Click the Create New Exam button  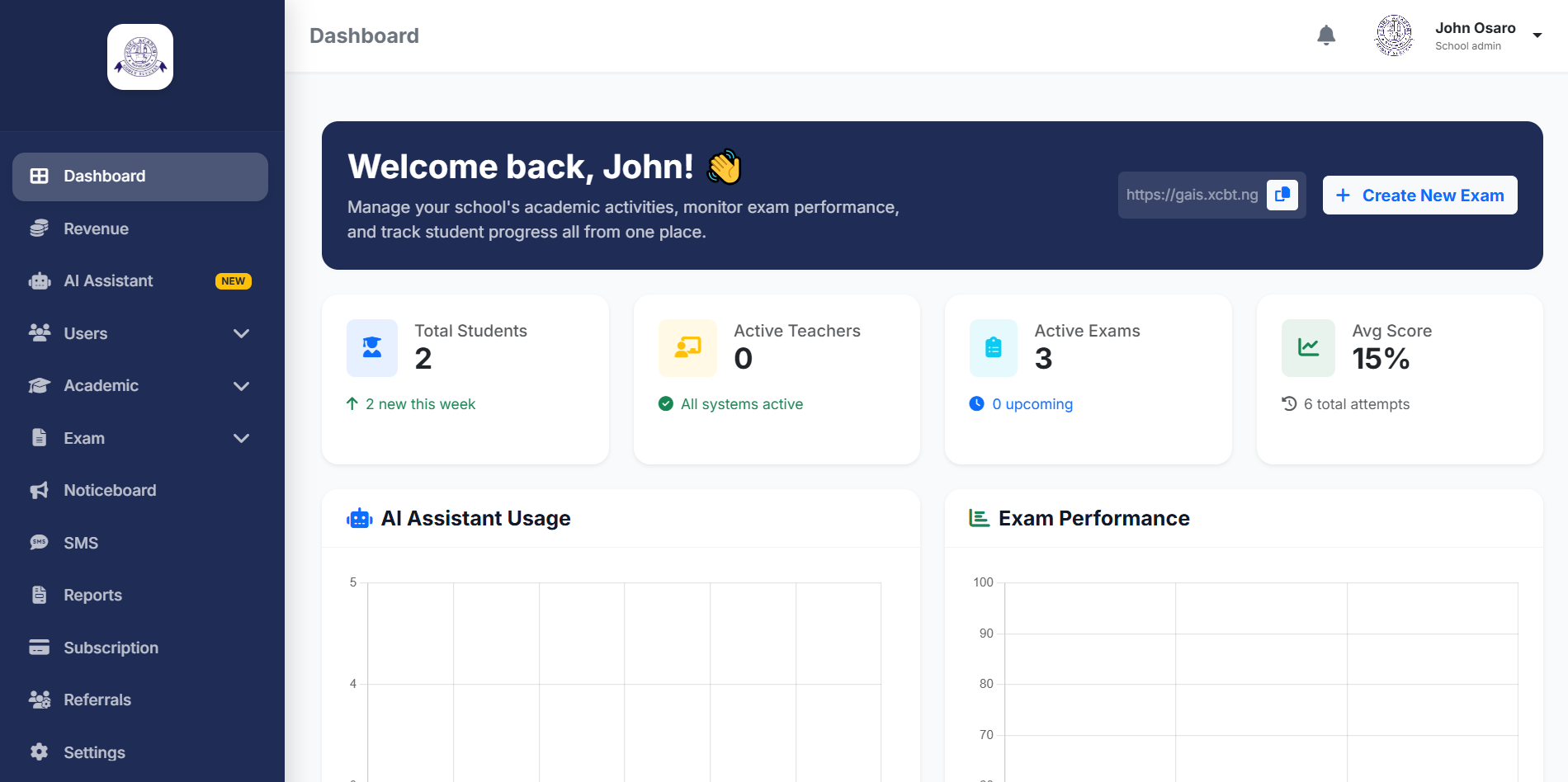(x=1419, y=195)
